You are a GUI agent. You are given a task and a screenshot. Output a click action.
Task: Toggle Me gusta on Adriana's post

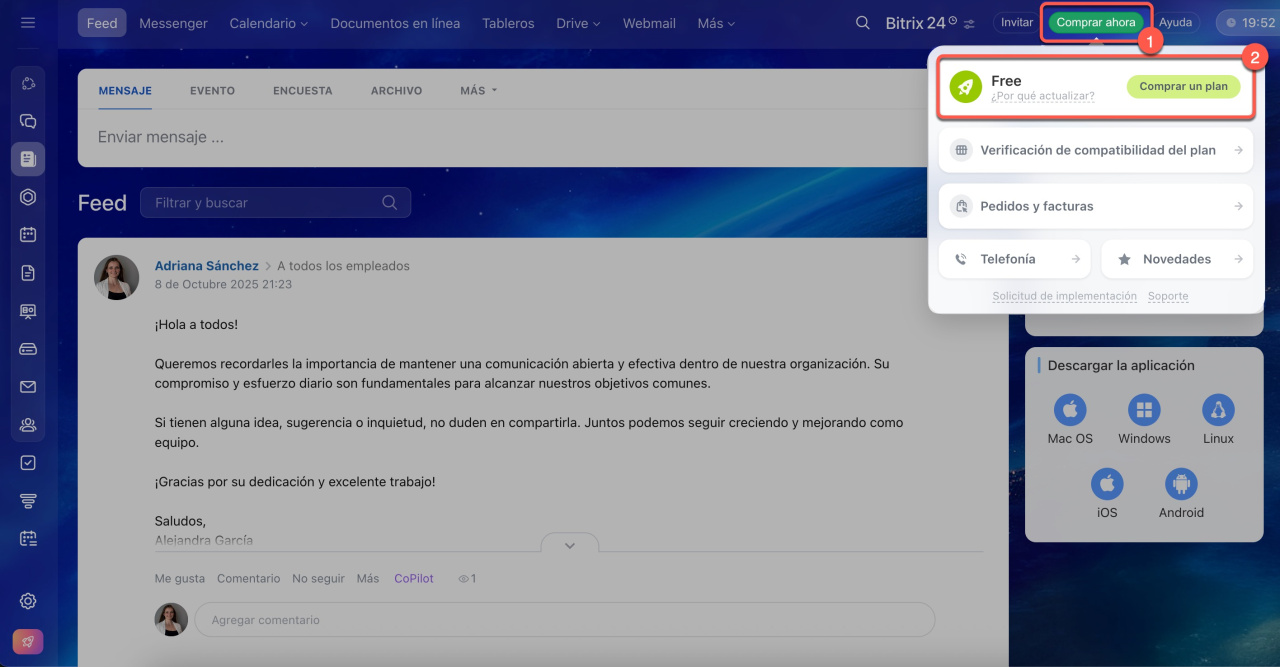tap(179, 578)
